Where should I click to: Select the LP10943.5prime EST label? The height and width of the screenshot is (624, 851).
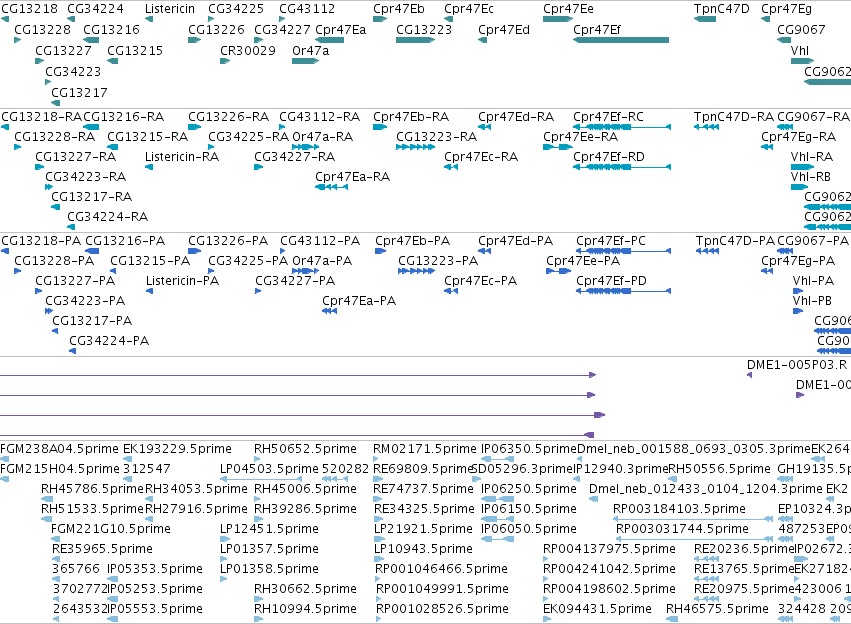[423, 549]
